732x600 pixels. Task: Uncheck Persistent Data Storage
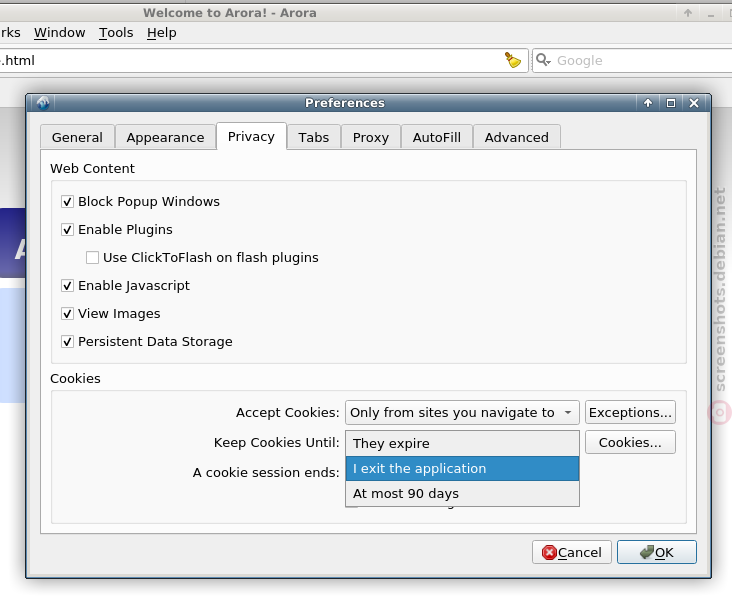point(67,342)
